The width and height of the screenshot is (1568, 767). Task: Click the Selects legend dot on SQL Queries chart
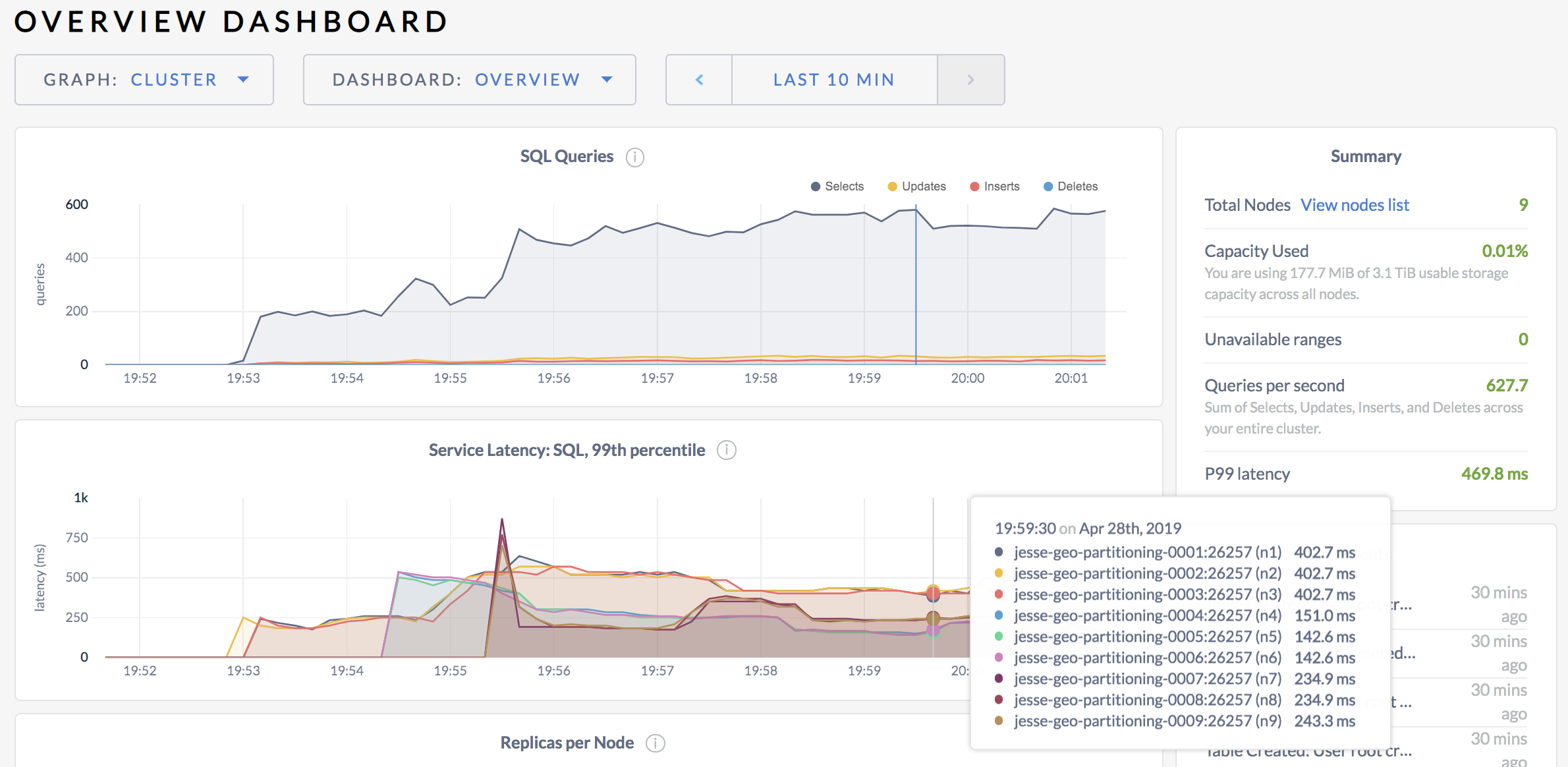click(814, 186)
